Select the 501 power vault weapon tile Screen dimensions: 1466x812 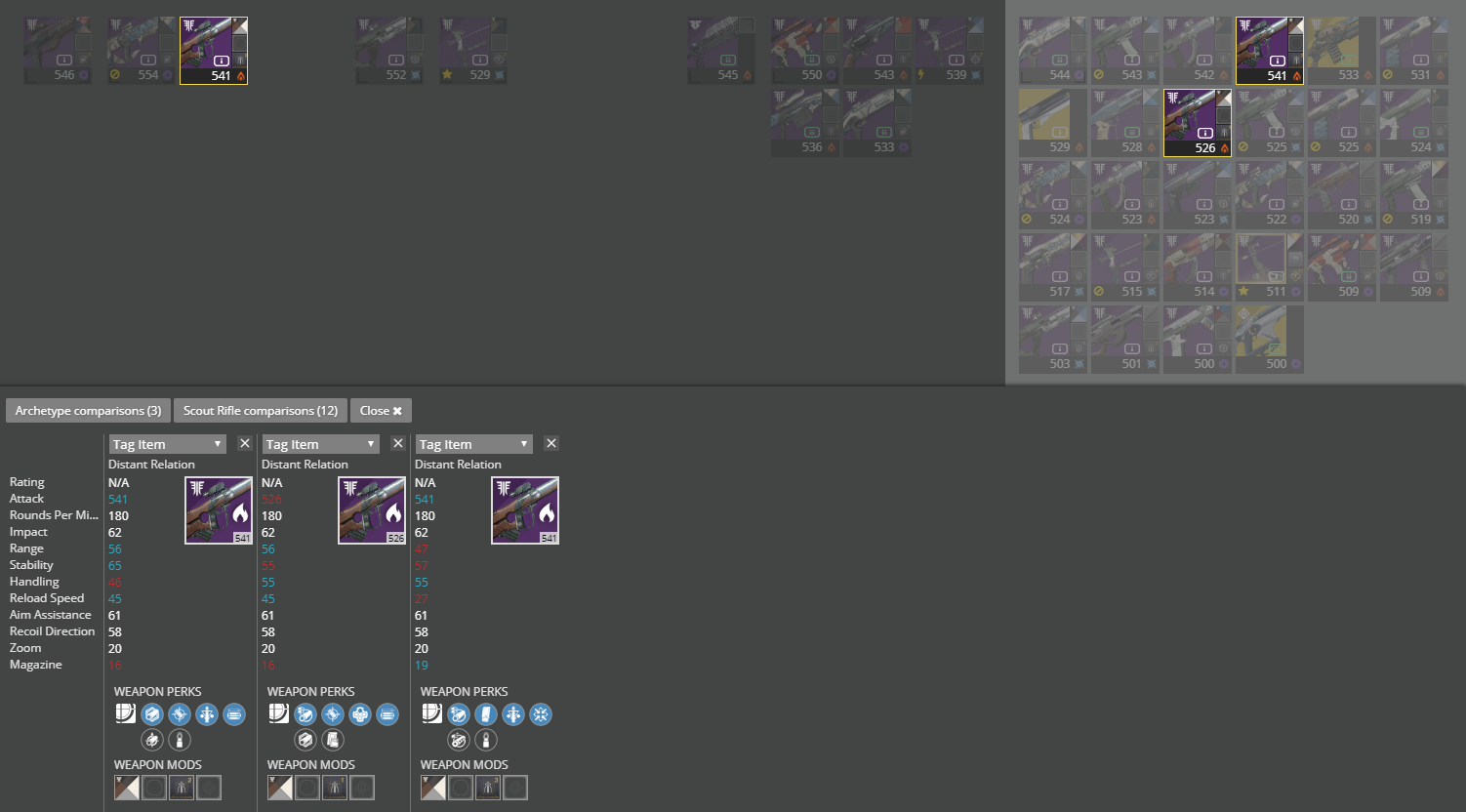[1125, 340]
